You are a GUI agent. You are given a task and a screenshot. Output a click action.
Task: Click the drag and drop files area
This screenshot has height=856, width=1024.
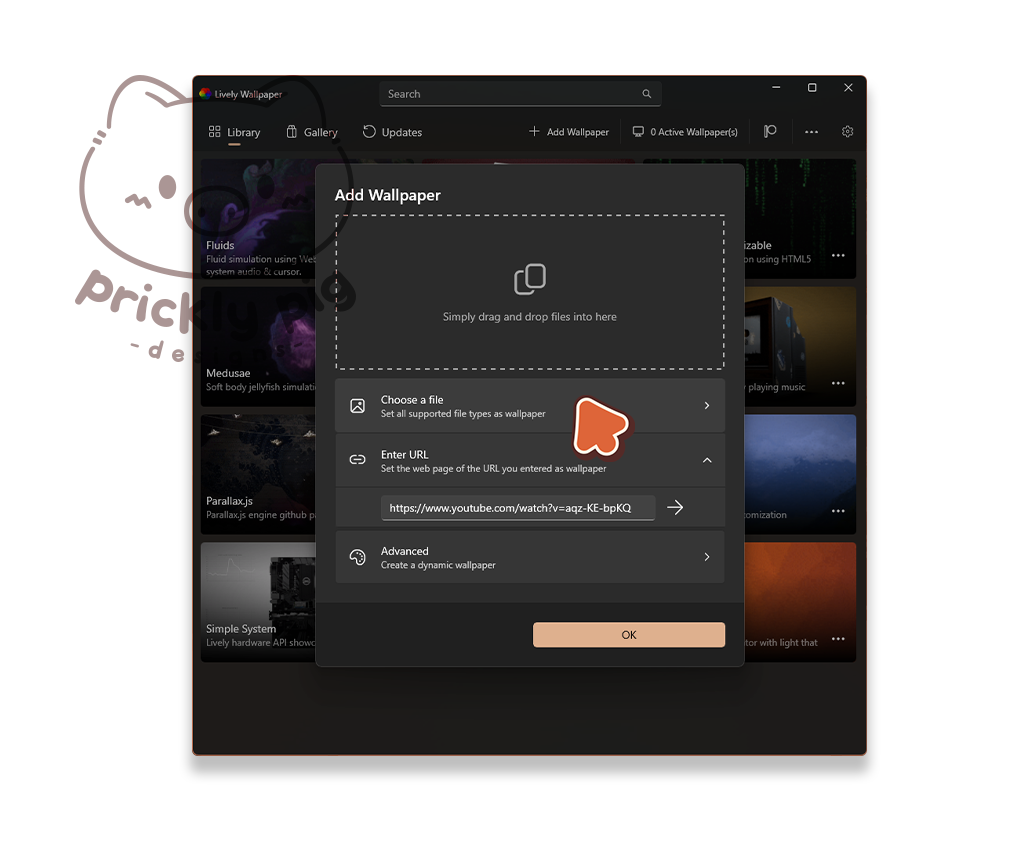(x=530, y=292)
